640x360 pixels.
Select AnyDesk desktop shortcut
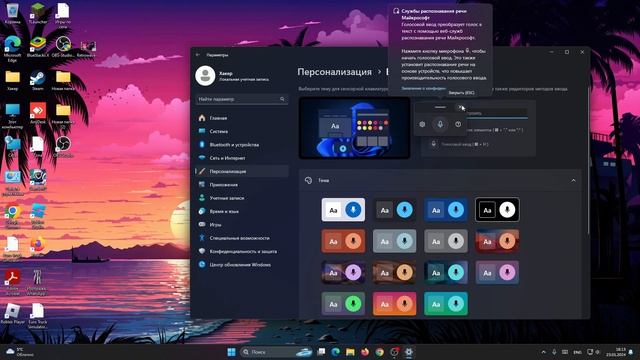tap(38, 113)
